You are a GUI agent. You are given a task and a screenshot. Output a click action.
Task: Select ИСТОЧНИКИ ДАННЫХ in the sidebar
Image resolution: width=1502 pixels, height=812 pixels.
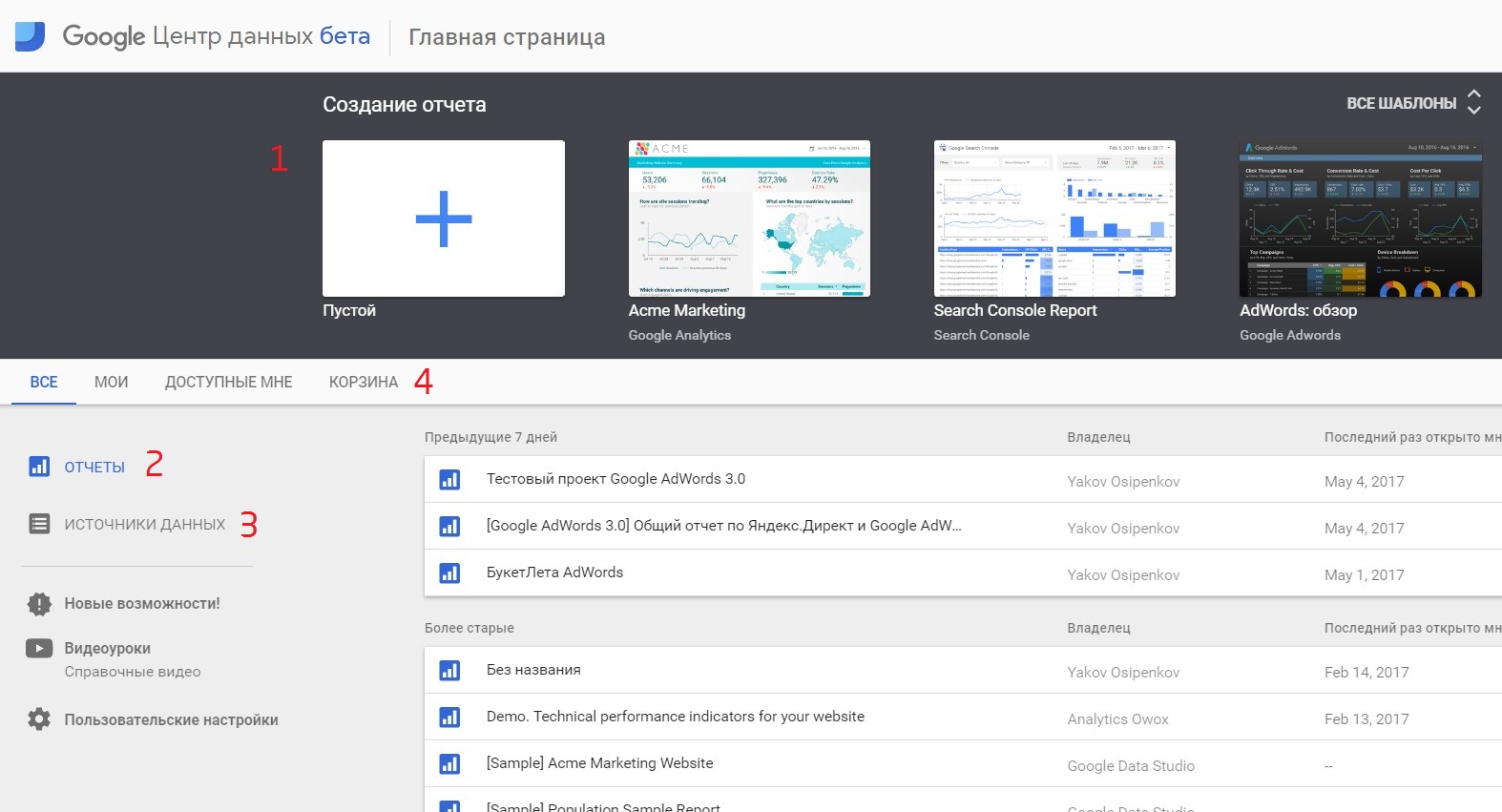[x=145, y=524]
